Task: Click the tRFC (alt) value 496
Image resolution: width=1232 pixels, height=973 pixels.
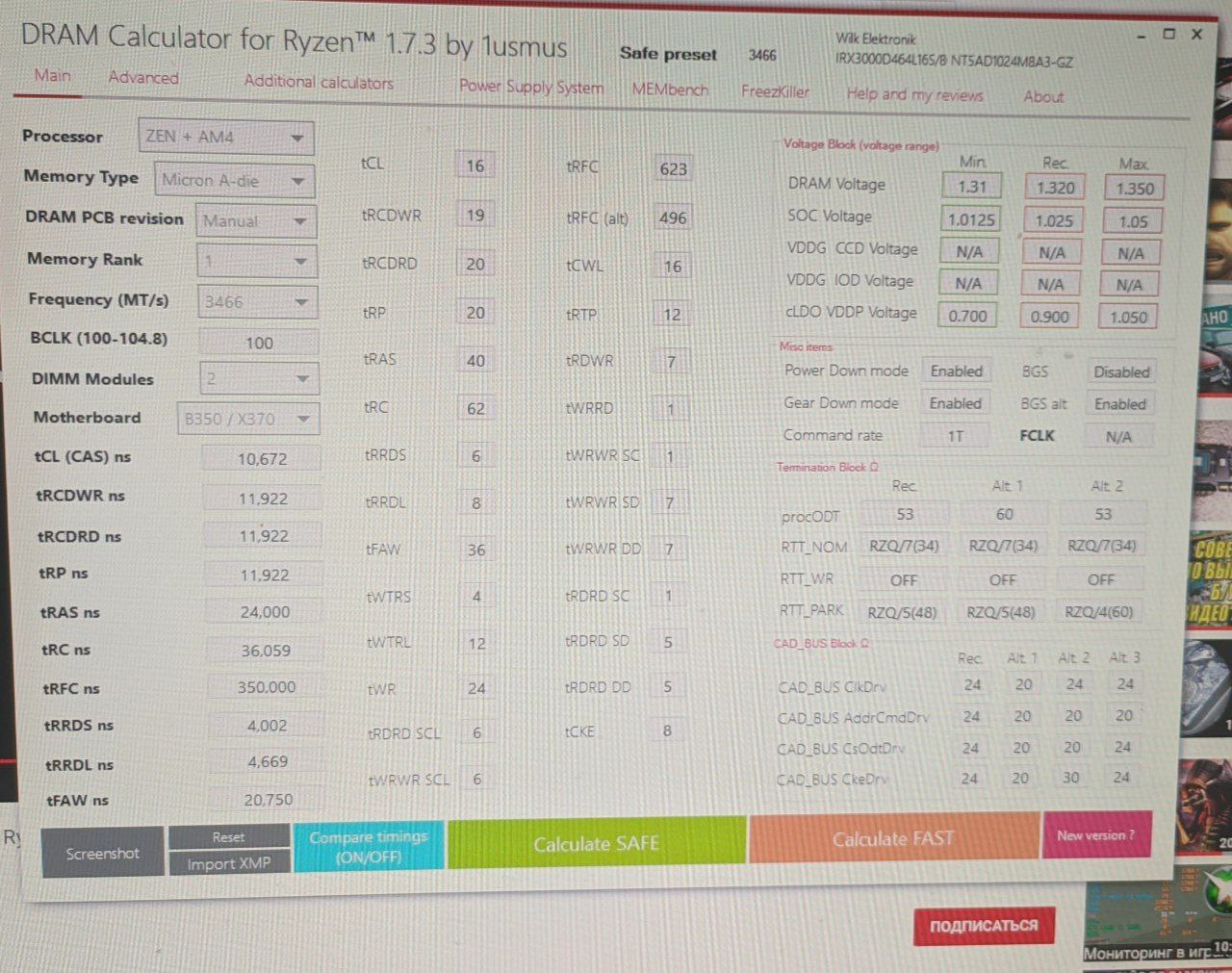Action: [x=673, y=218]
